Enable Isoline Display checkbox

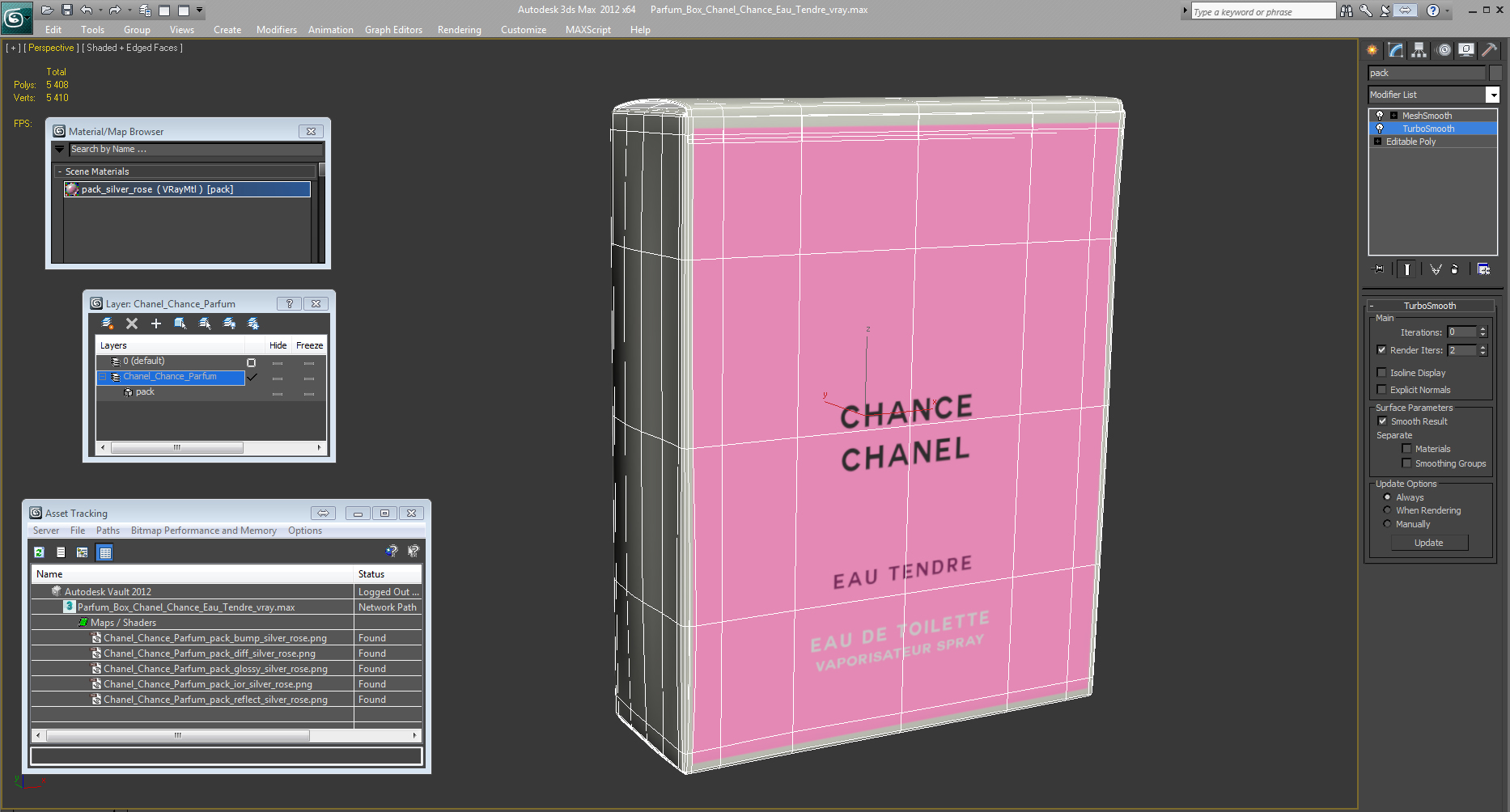(1381, 373)
